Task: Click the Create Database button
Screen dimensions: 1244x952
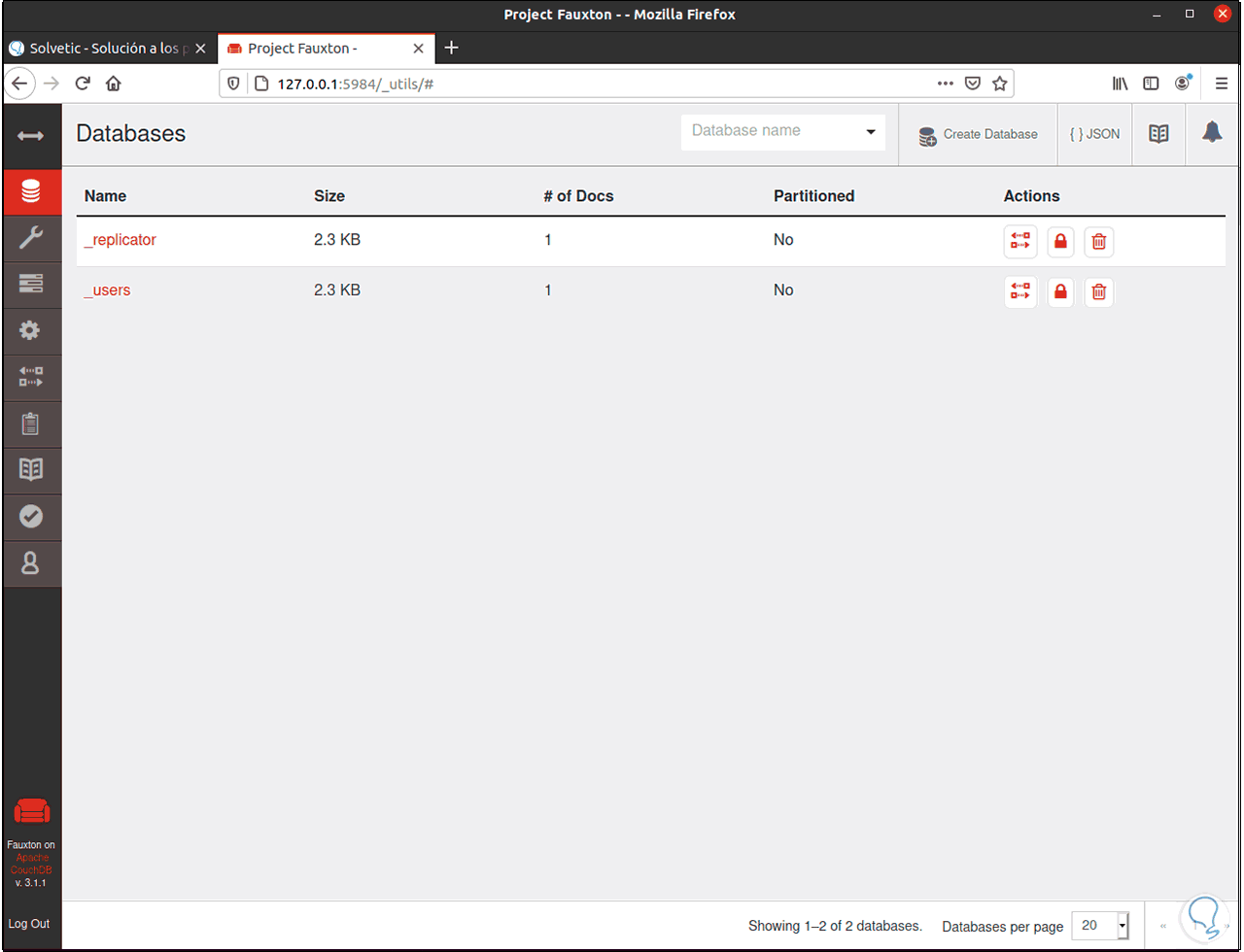Action: pyautogui.click(x=978, y=134)
